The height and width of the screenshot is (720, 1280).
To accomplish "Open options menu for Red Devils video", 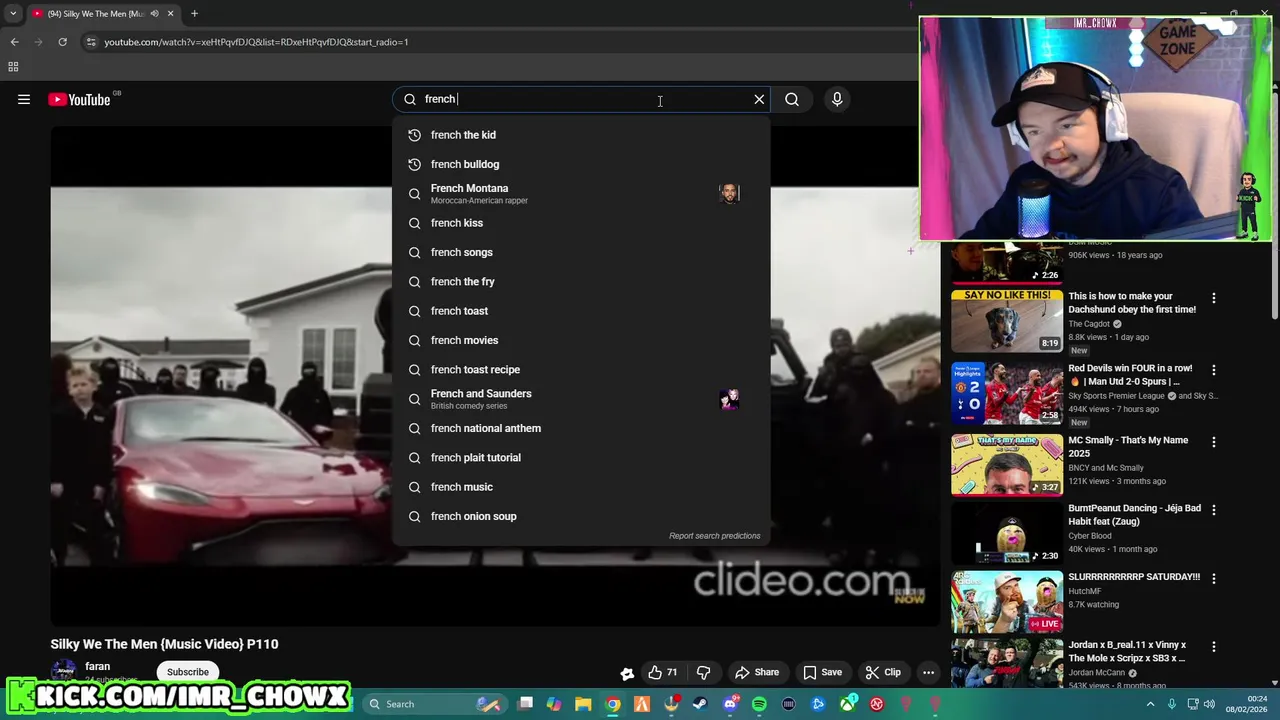I will click(x=1214, y=370).
